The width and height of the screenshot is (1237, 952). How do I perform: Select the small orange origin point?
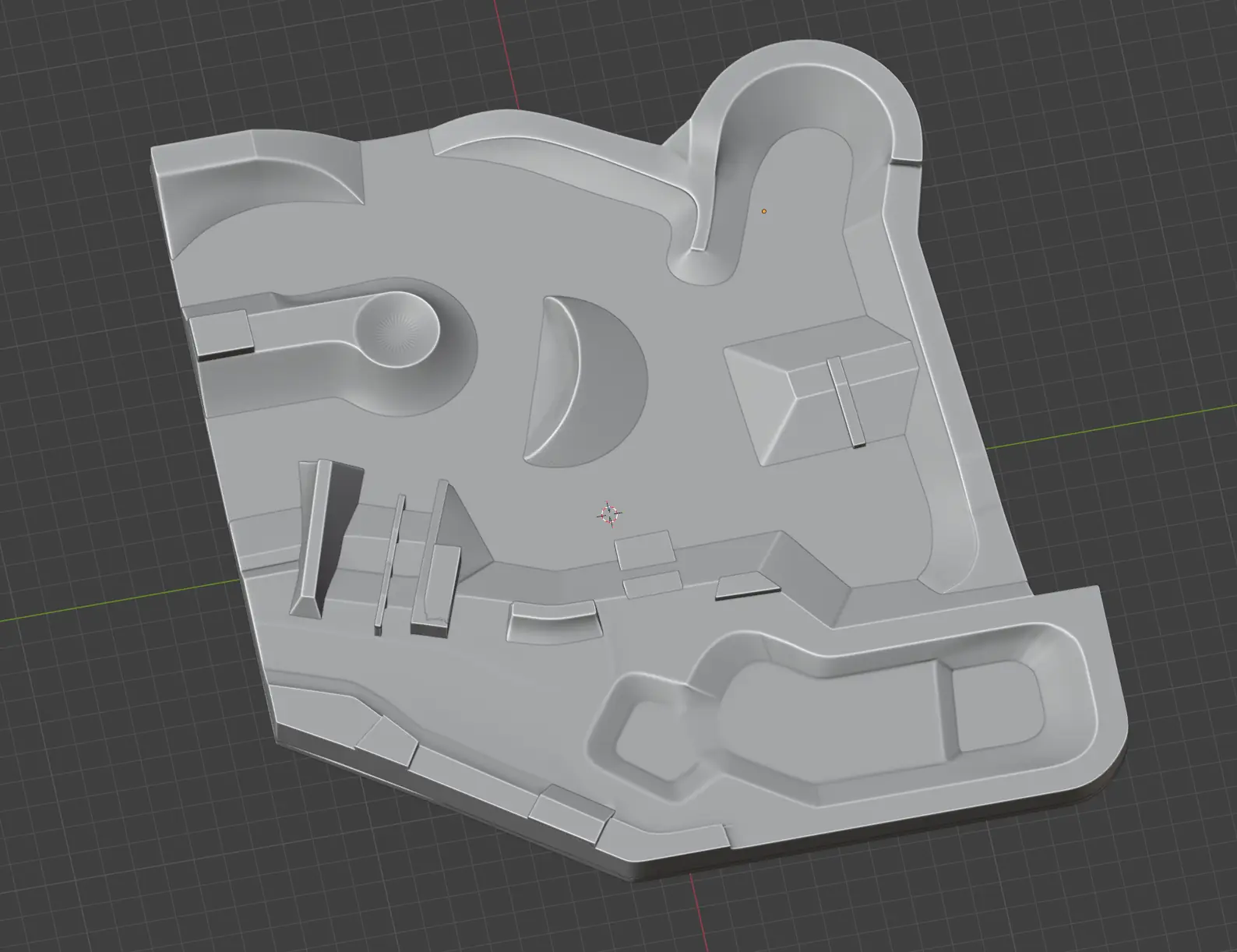[x=764, y=211]
